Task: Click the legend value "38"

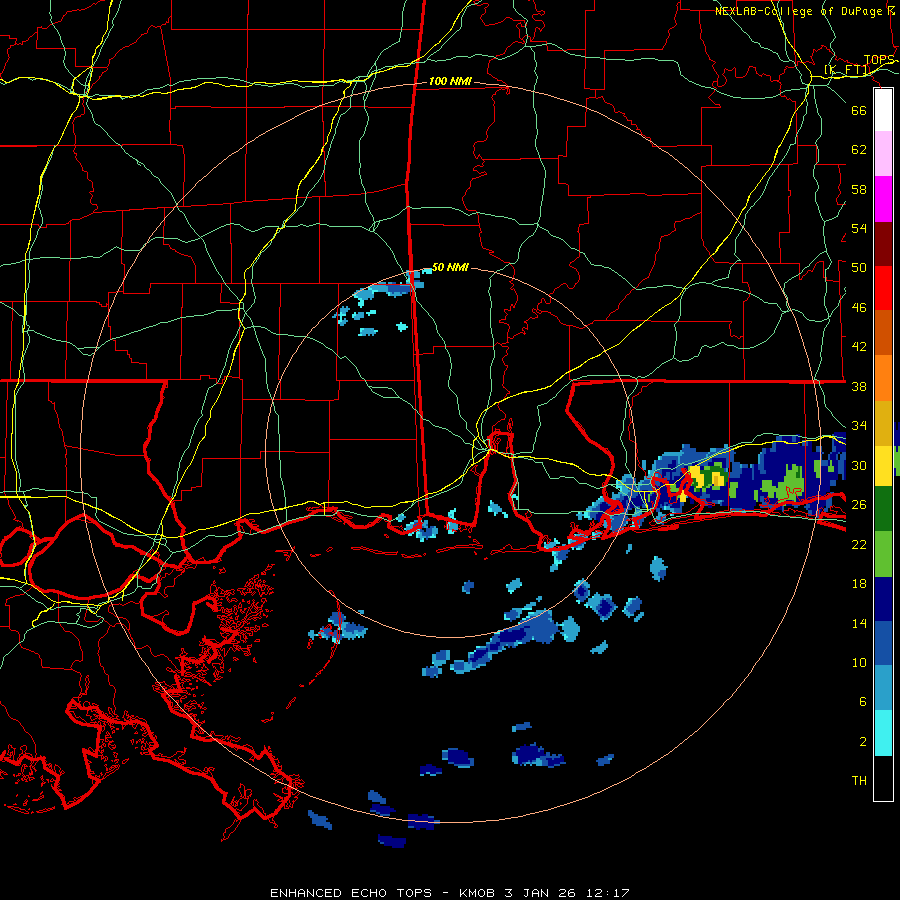Action: 859,386
